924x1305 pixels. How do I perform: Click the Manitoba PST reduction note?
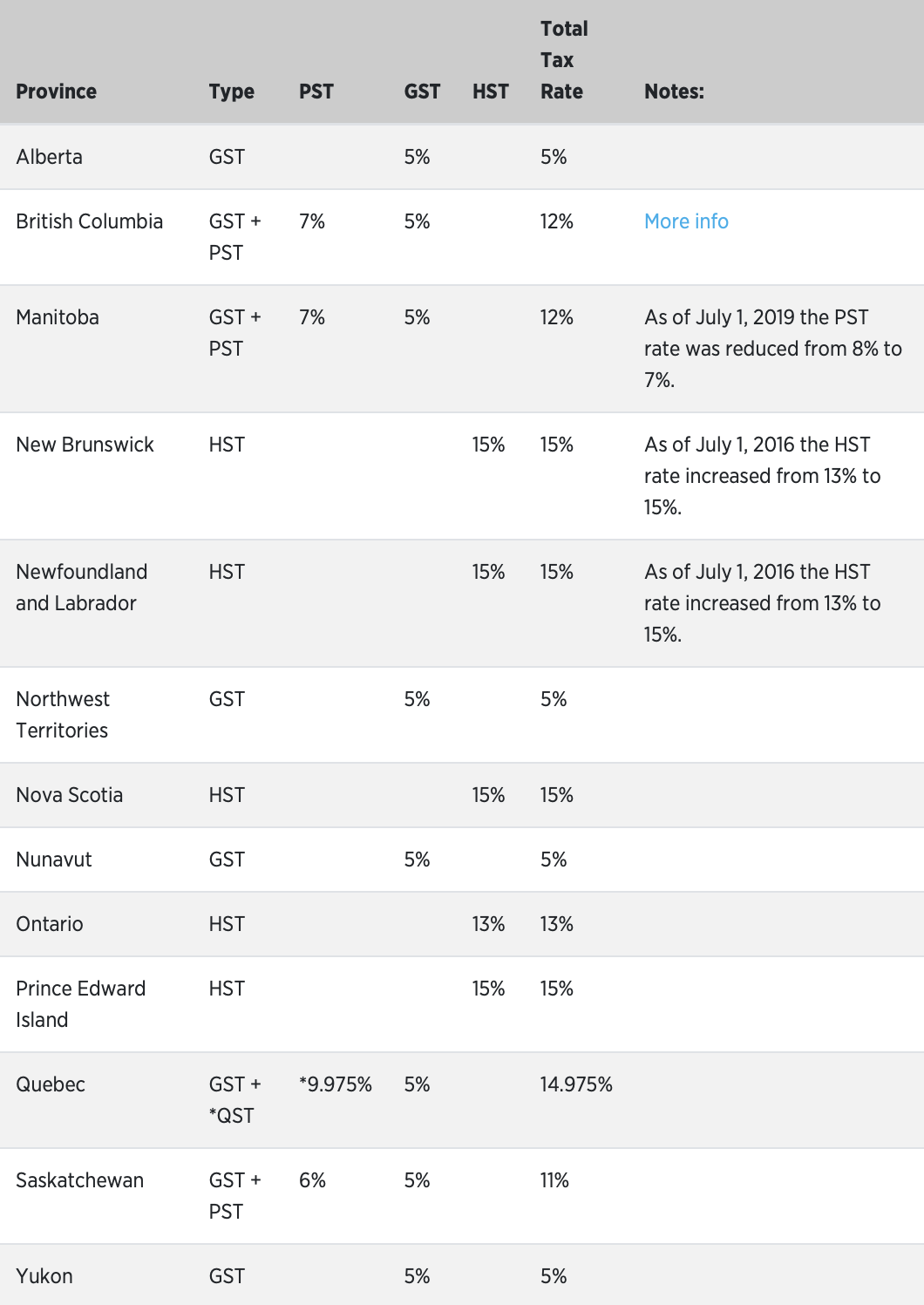773,349
